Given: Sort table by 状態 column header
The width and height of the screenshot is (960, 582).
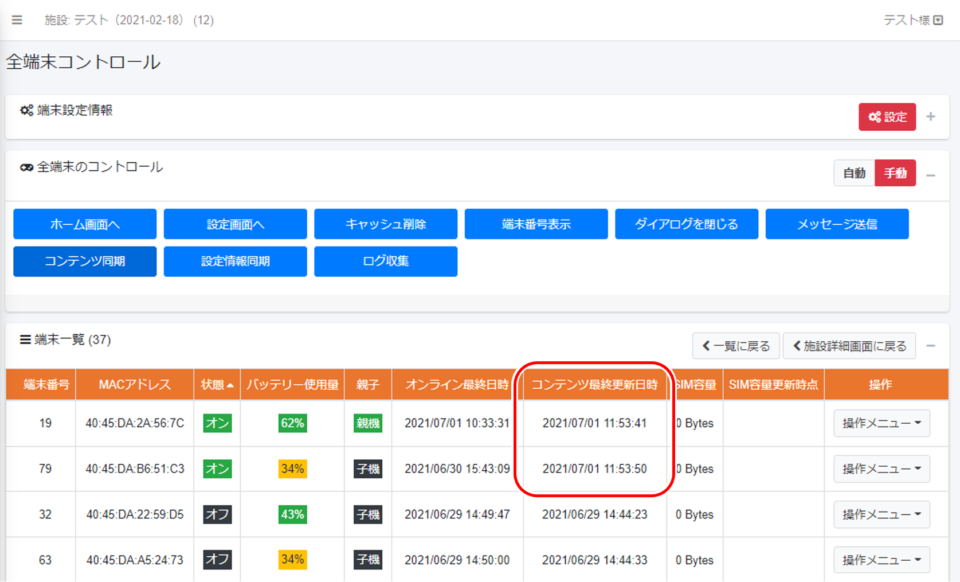Looking at the screenshot, I should click(x=217, y=385).
